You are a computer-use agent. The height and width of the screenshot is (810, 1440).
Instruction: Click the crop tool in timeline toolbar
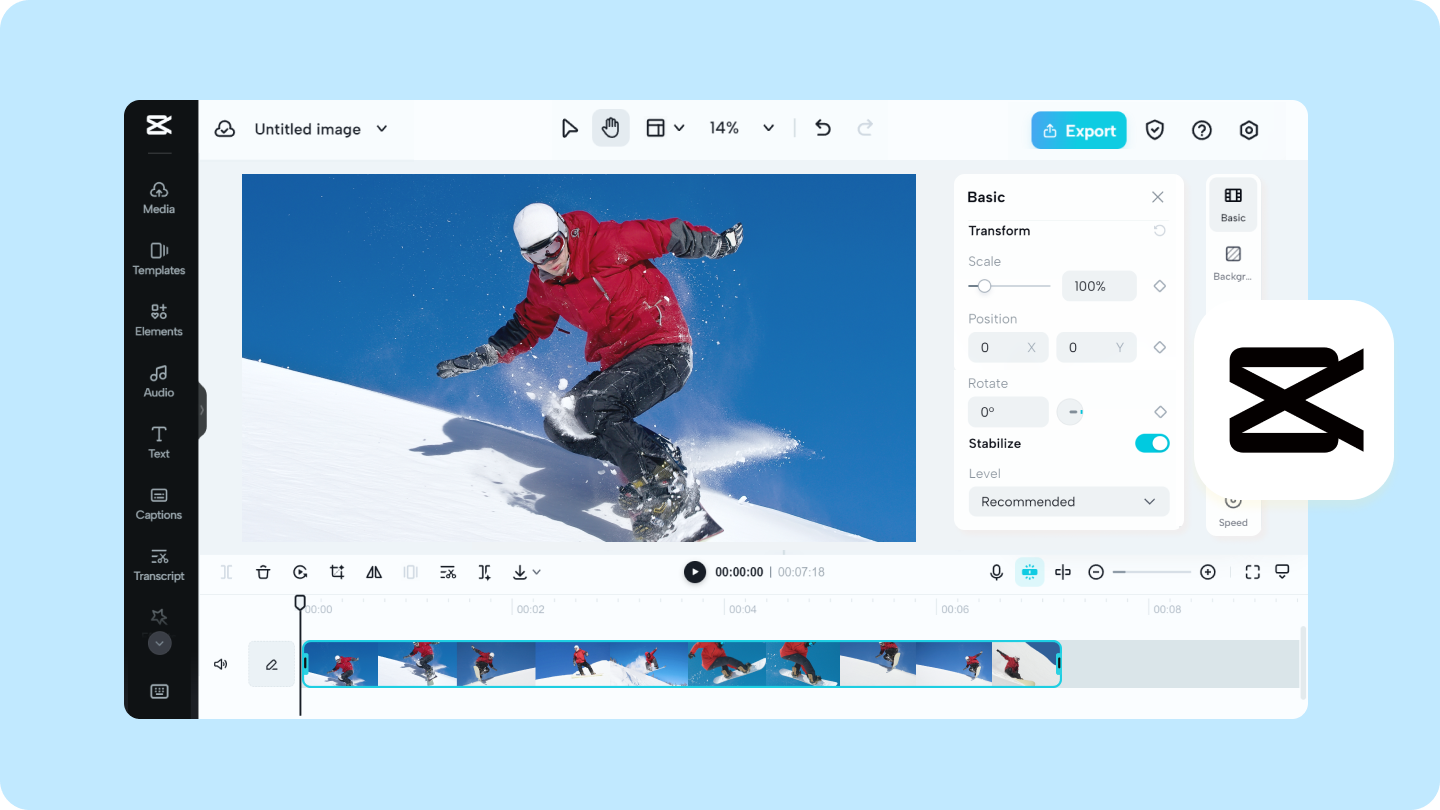[337, 572]
